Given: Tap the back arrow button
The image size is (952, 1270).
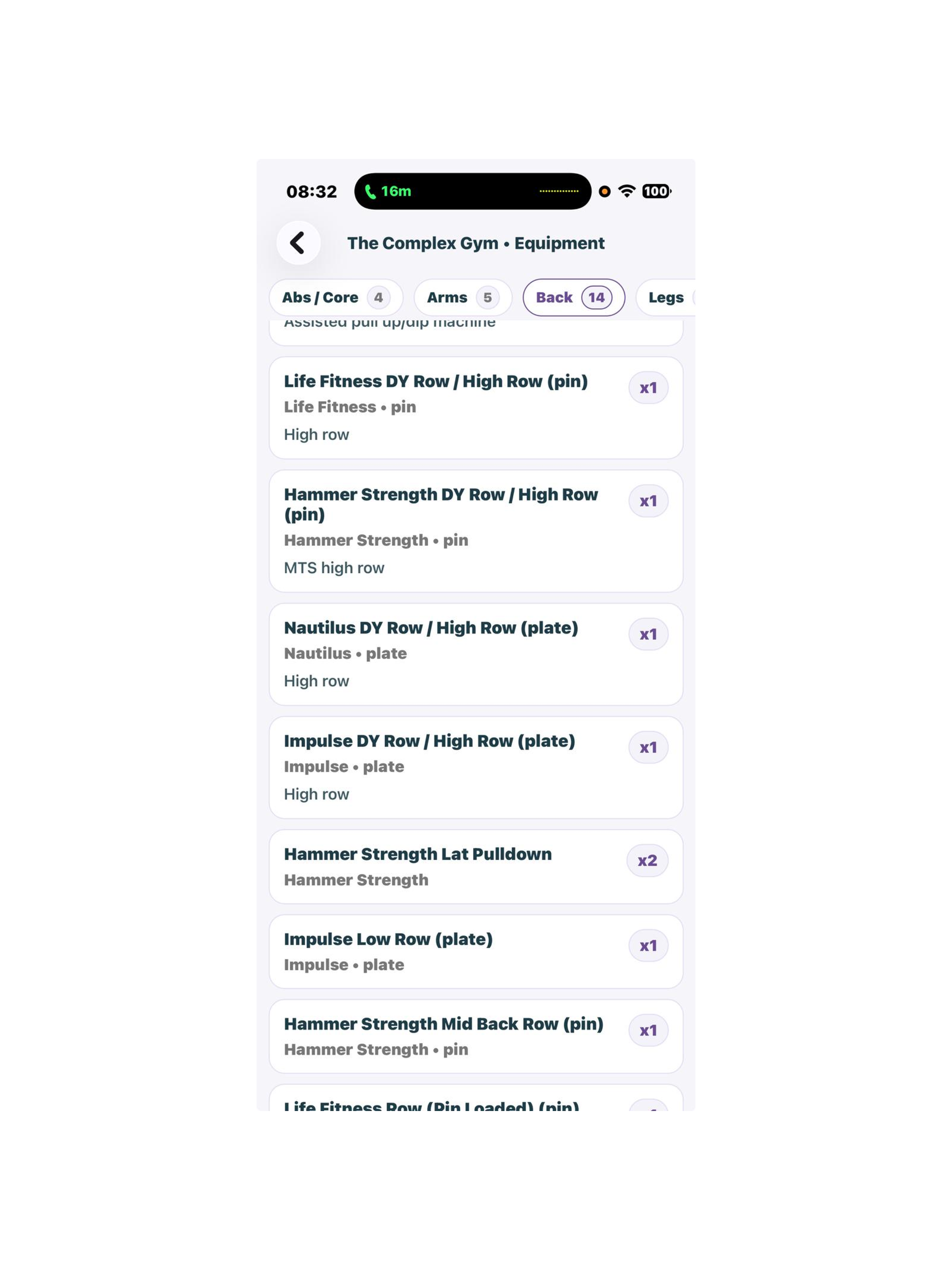Looking at the screenshot, I should point(298,243).
